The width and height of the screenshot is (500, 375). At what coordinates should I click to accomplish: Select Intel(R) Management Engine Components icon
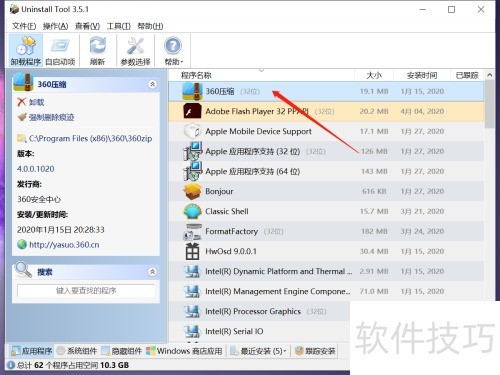point(192,291)
